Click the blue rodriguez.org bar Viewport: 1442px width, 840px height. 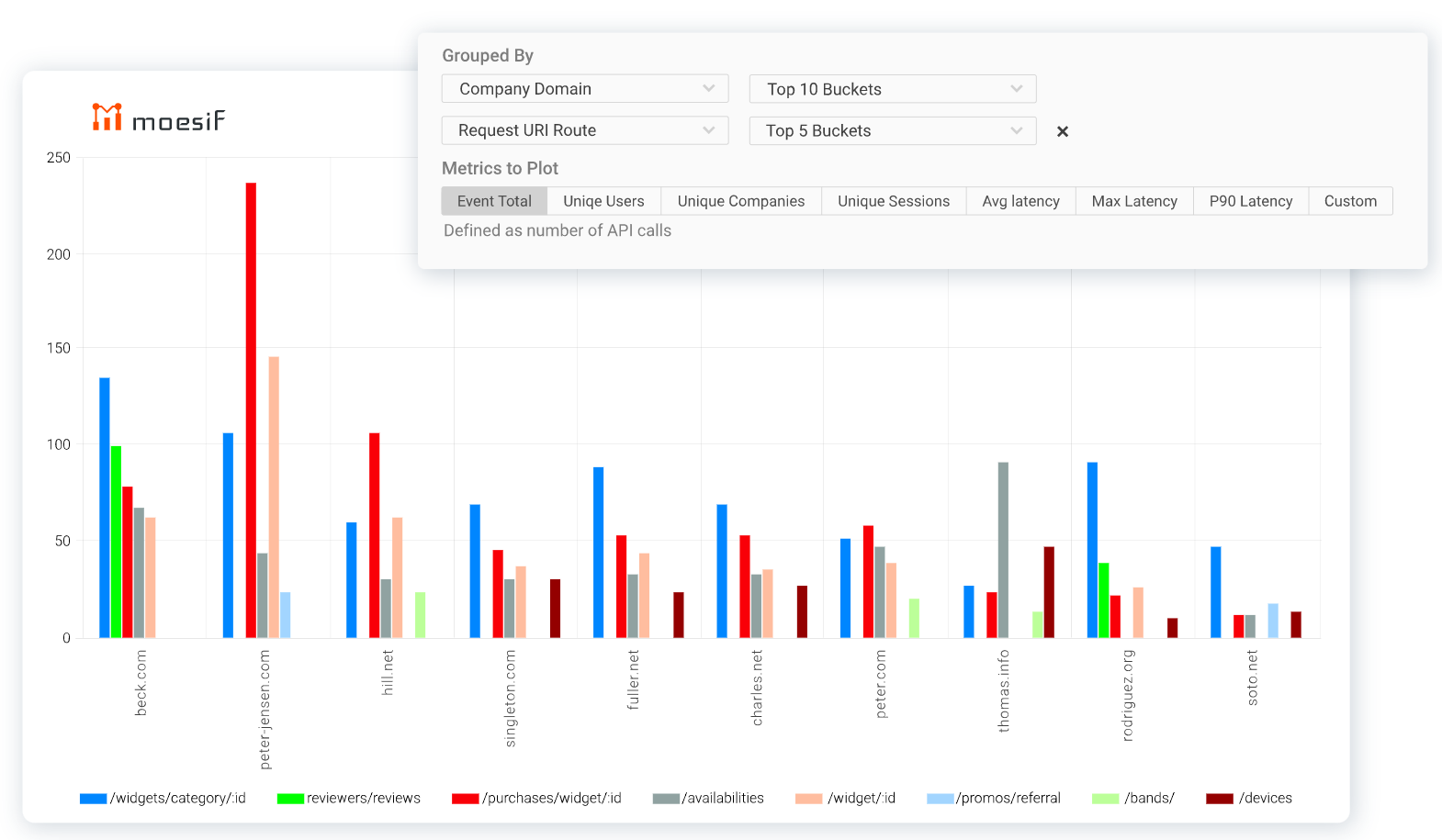1093,550
